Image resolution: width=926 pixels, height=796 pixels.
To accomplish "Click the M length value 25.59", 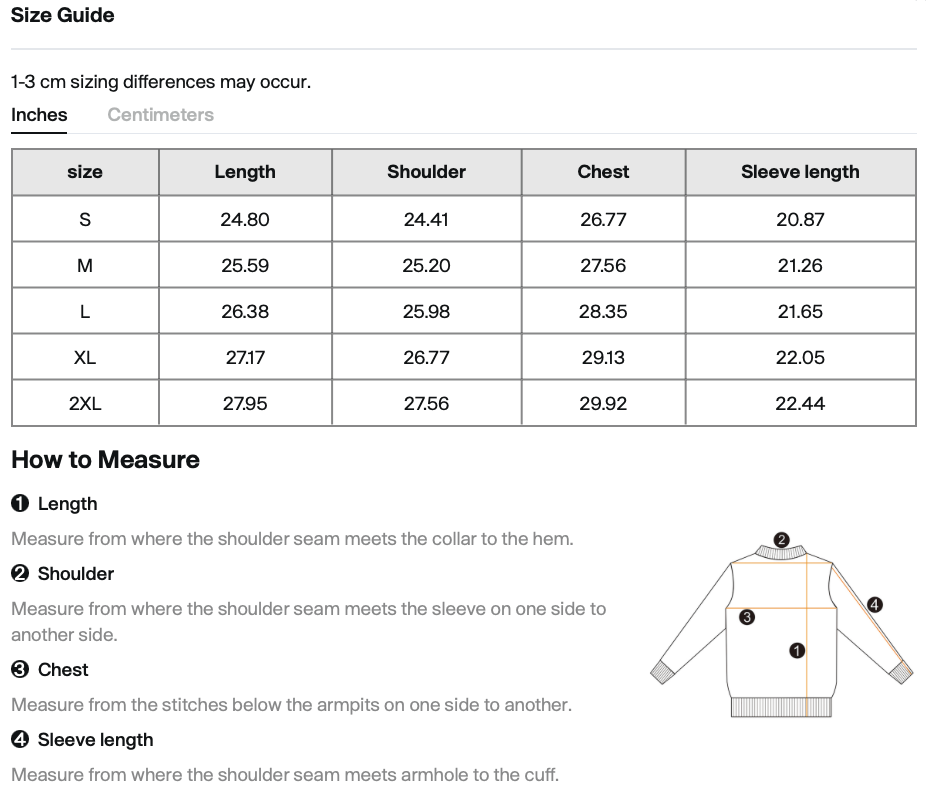I will point(245,265).
